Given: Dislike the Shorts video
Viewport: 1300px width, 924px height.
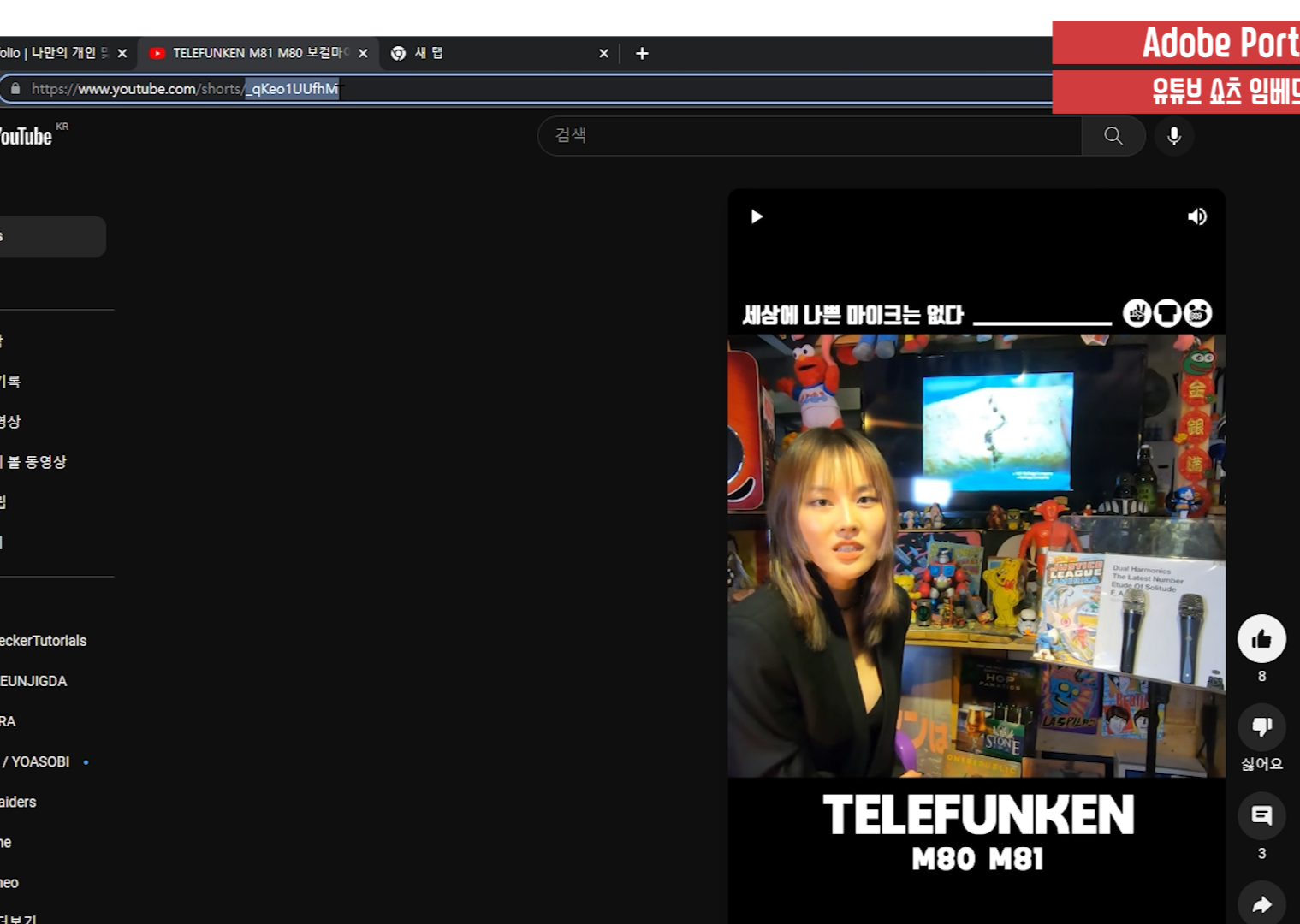Looking at the screenshot, I should click(x=1261, y=727).
